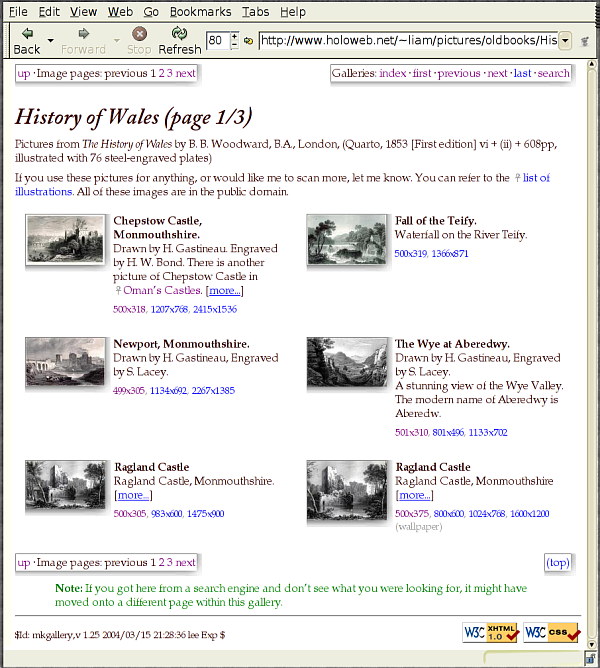Expand the URL address bar dropdown

(565, 41)
